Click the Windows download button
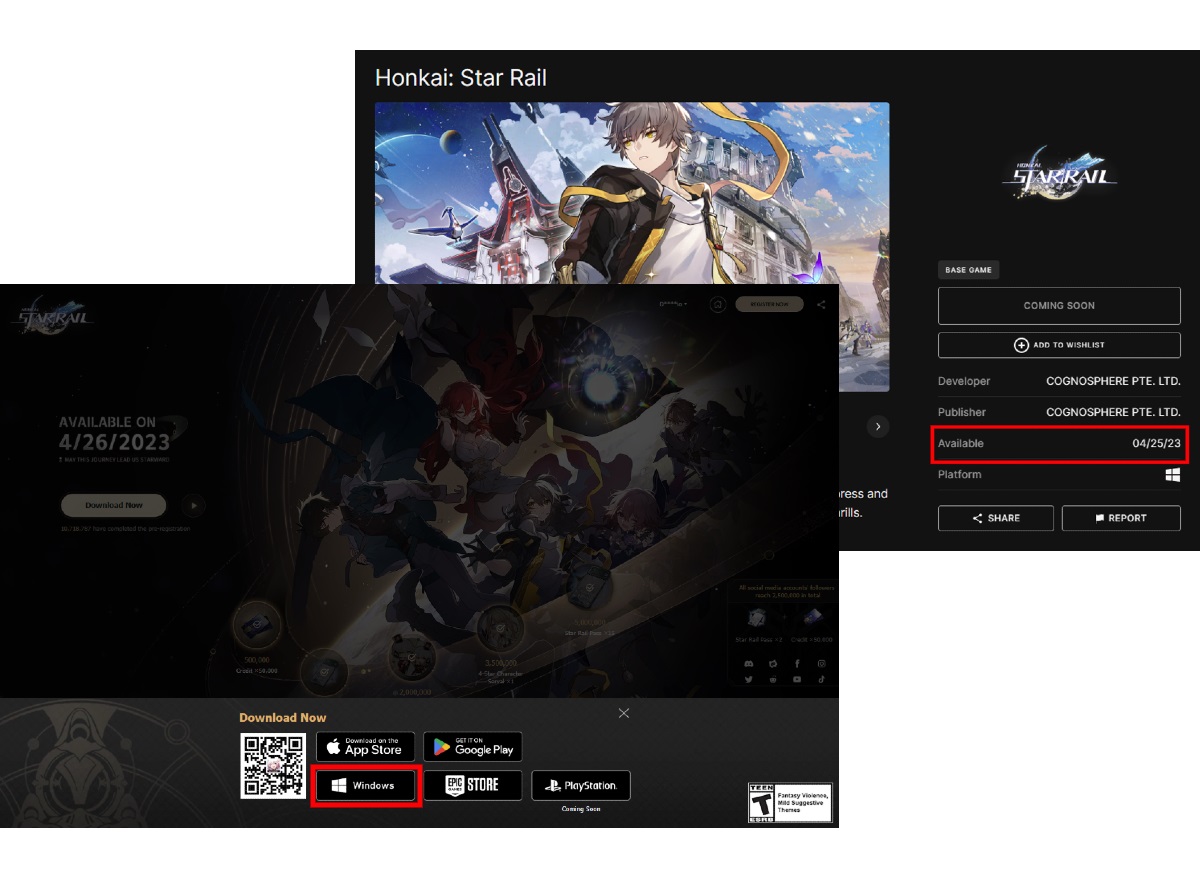Viewport: 1200px width, 880px height. click(364, 786)
